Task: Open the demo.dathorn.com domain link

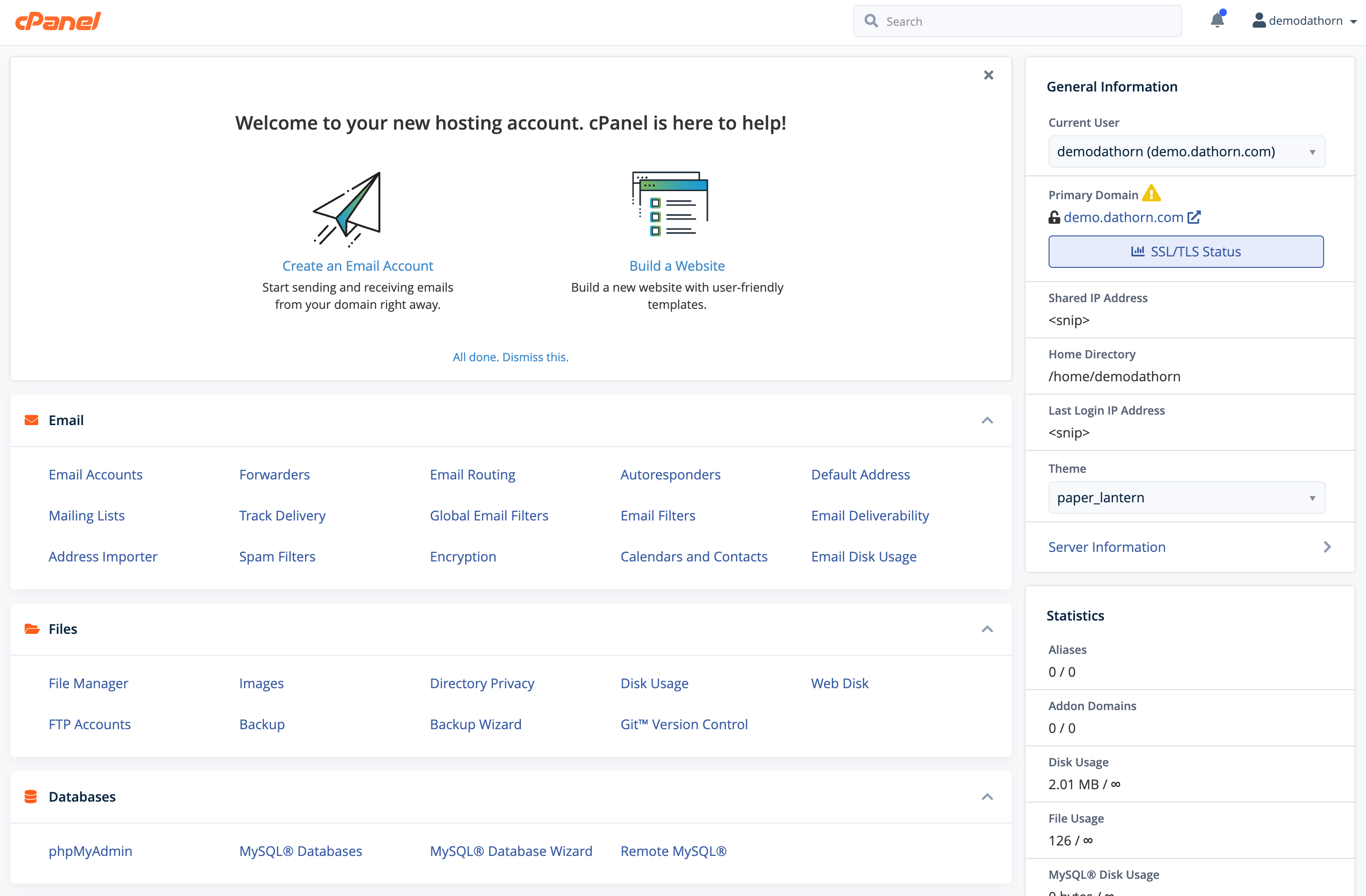Action: click(1123, 217)
